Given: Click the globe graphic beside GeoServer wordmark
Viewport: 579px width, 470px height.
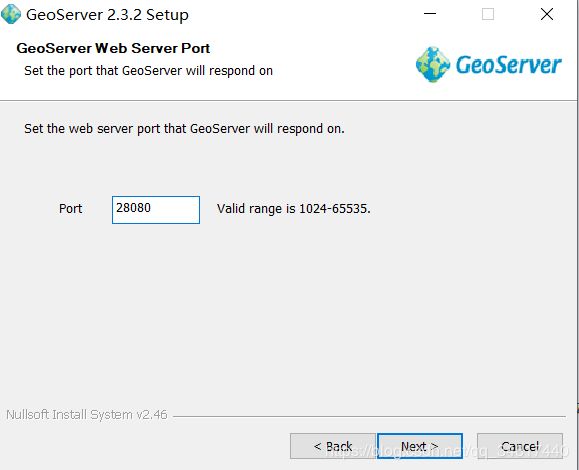Looking at the screenshot, I should [x=433, y=65].
